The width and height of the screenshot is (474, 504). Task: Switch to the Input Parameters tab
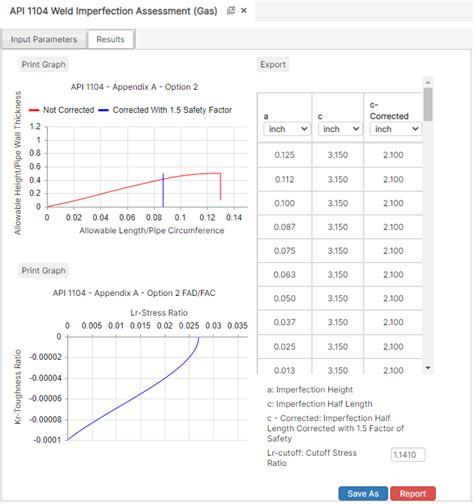pos(44,39)
